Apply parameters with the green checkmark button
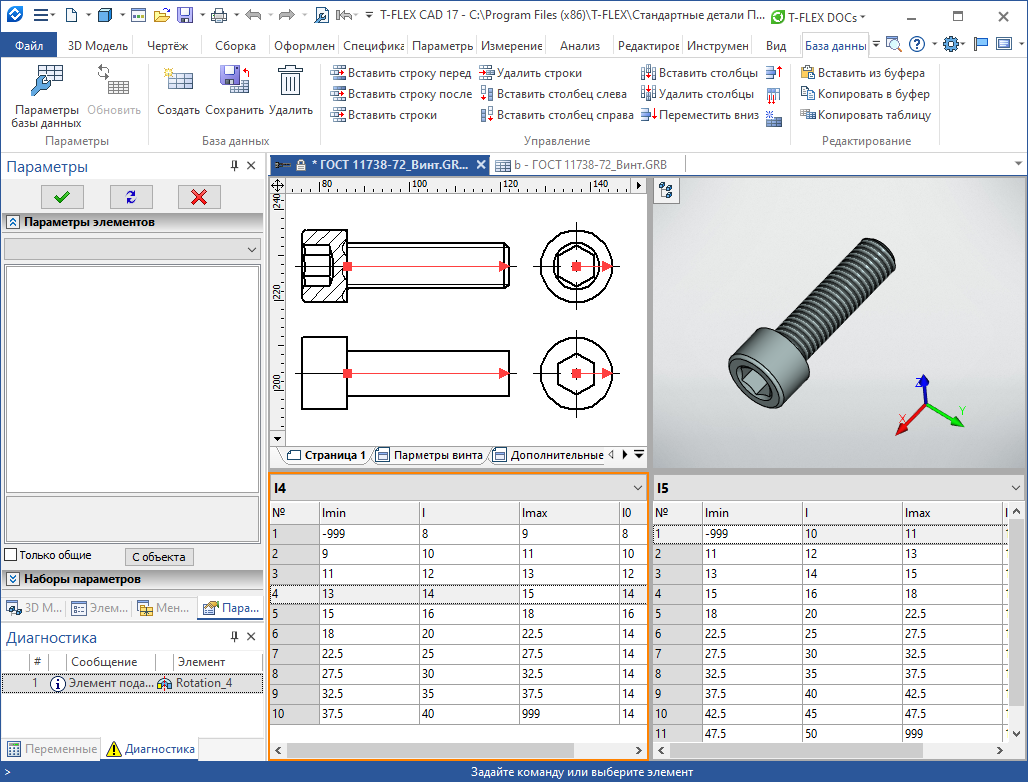 pos(61,196)
